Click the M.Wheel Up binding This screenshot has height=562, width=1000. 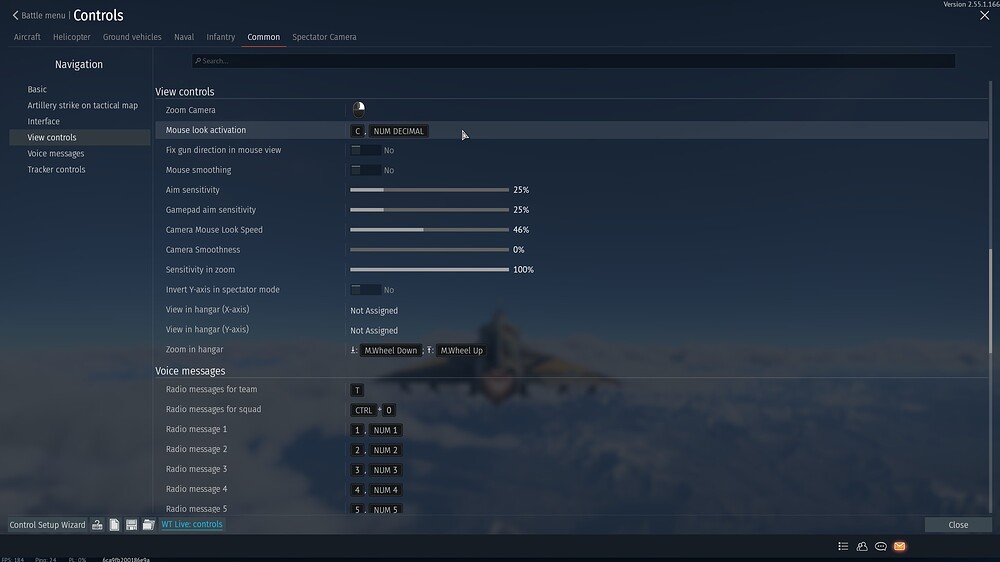point(461,350)
